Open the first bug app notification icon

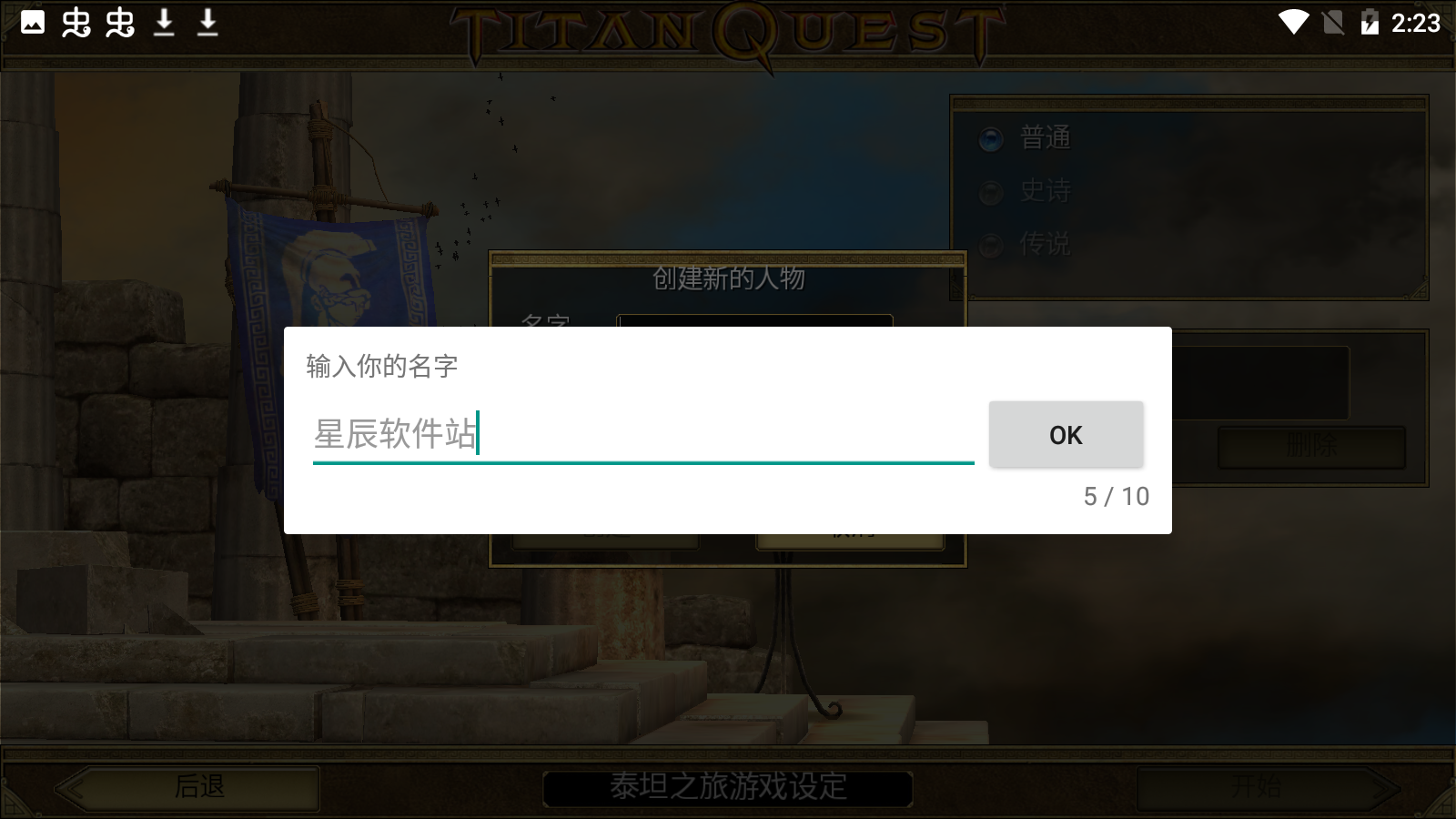tap(76, 22)
